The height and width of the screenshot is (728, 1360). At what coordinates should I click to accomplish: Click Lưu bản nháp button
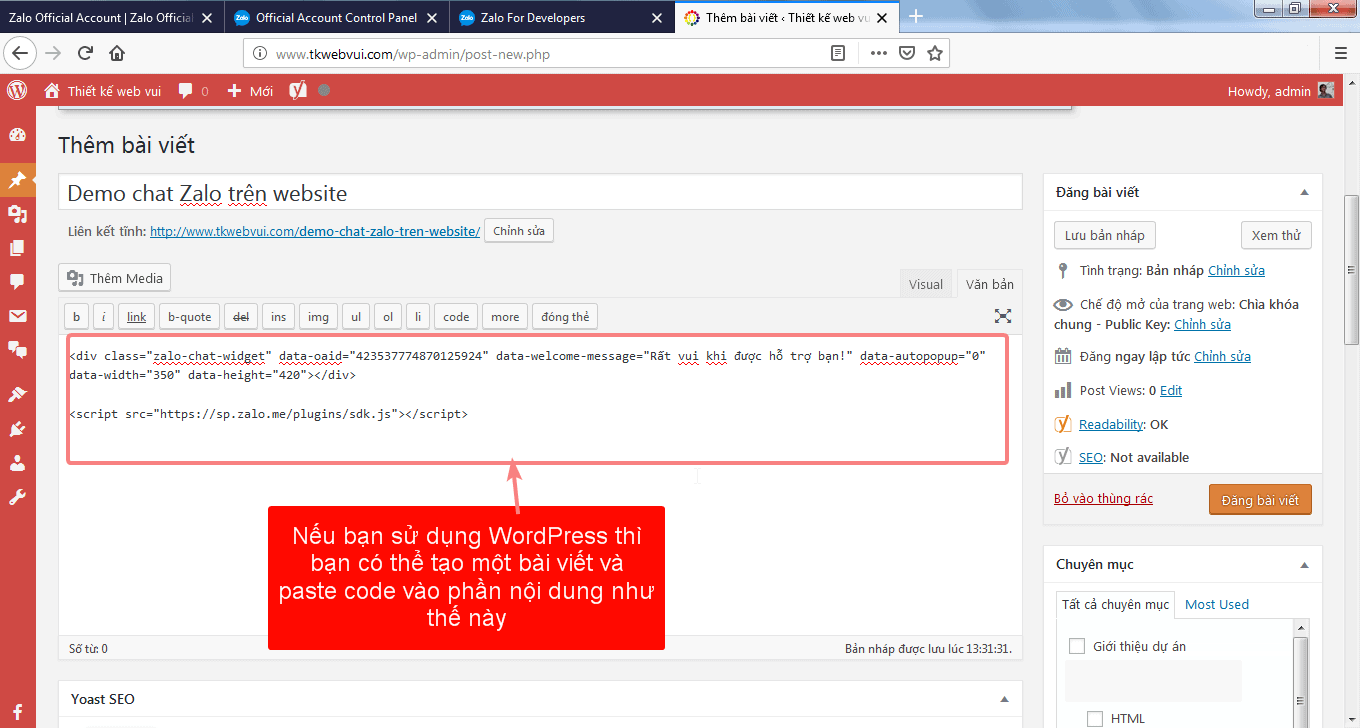coord(1104,235)
